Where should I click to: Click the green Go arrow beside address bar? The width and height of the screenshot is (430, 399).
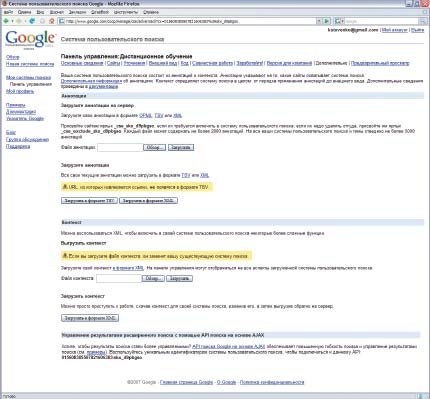tap(327, 21)
